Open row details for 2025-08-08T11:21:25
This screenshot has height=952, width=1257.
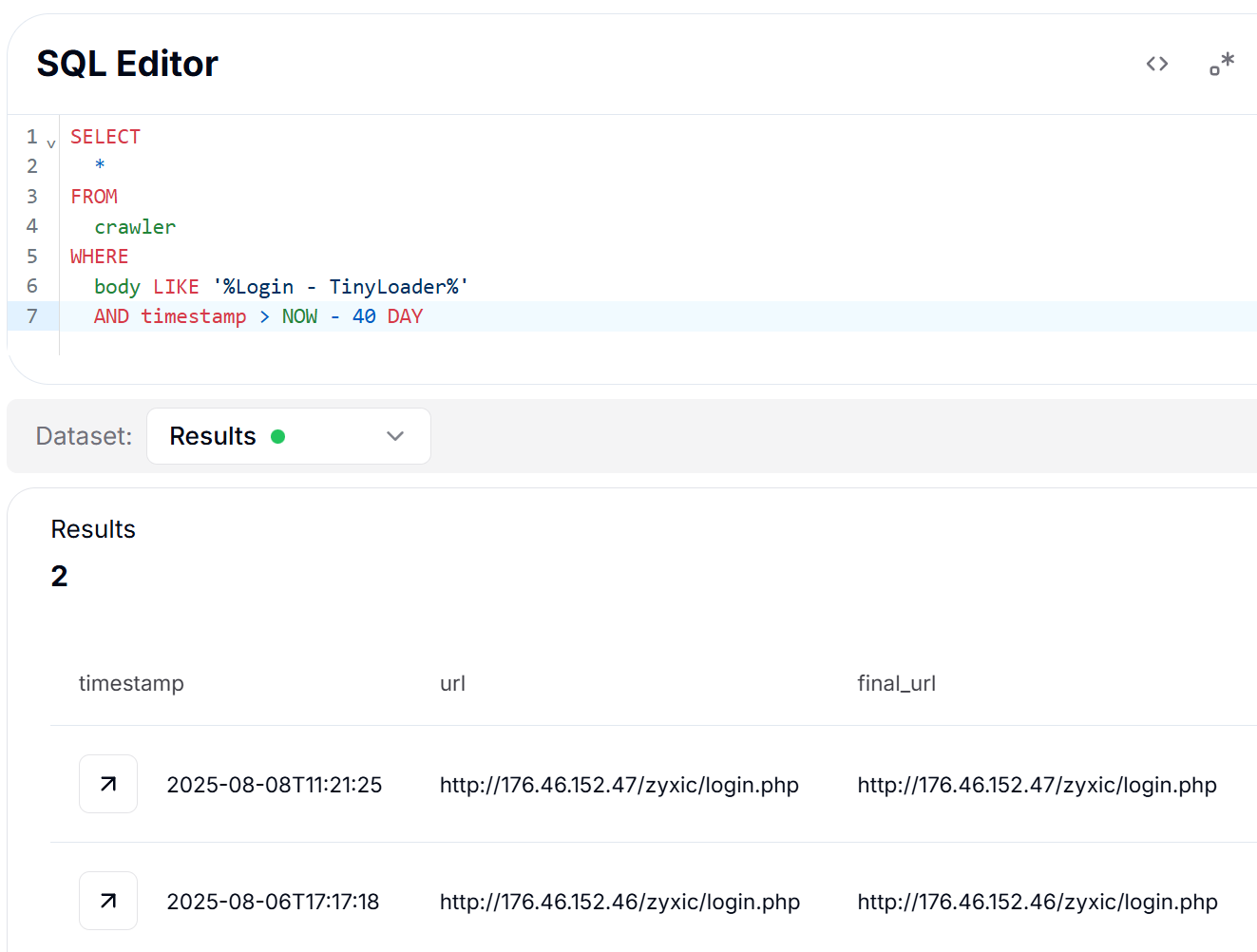[x=108, y=784]
